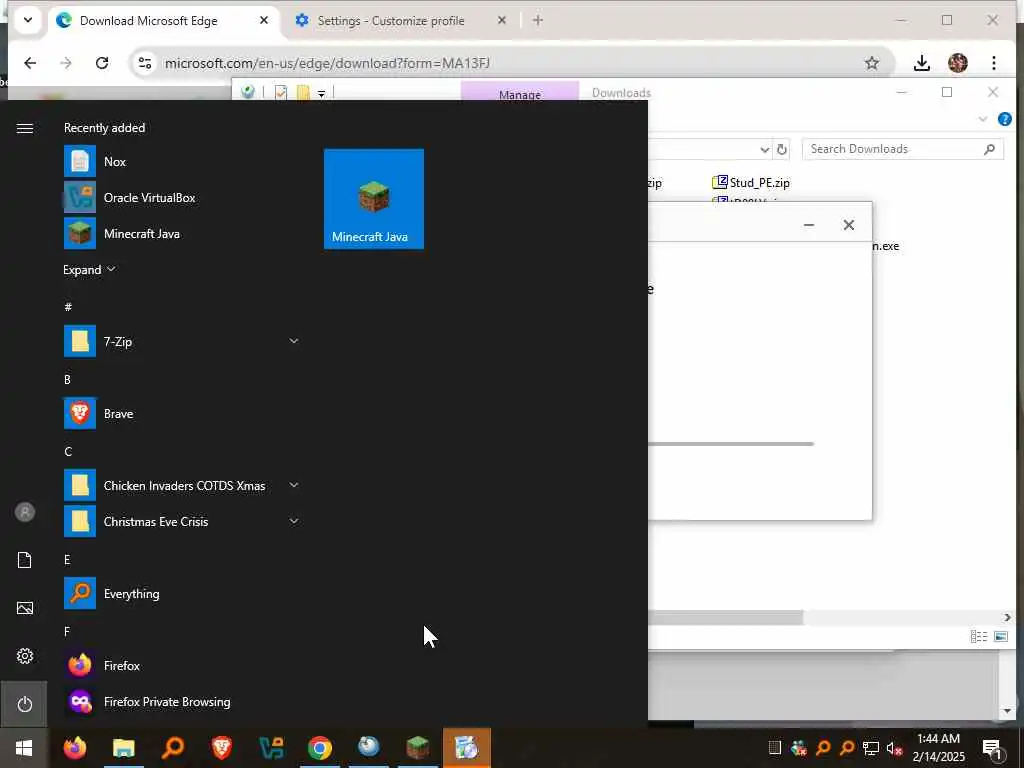Open Chrome downloads icon
Image resolution: width=1024 pixels, height=768 pixels.
(921, 63)
